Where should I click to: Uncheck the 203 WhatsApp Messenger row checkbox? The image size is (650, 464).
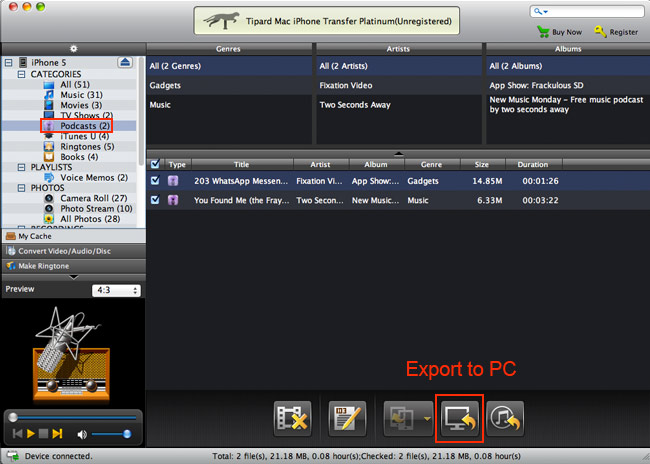pos(155,180)
